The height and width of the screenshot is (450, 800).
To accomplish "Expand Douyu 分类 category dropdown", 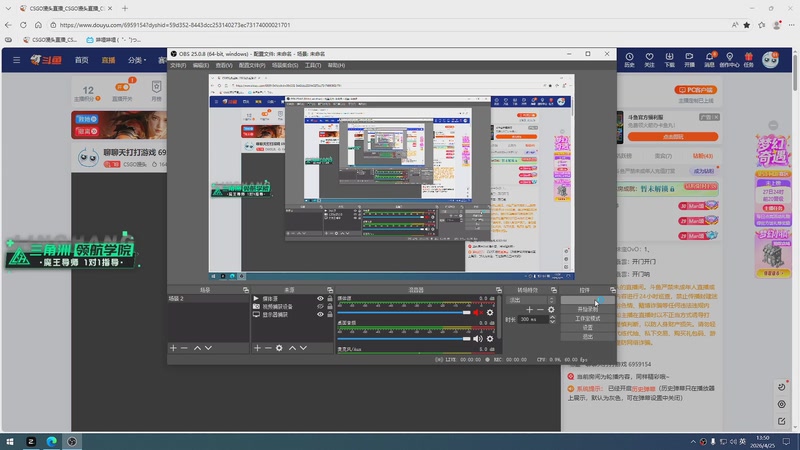I will coord(137,60).
